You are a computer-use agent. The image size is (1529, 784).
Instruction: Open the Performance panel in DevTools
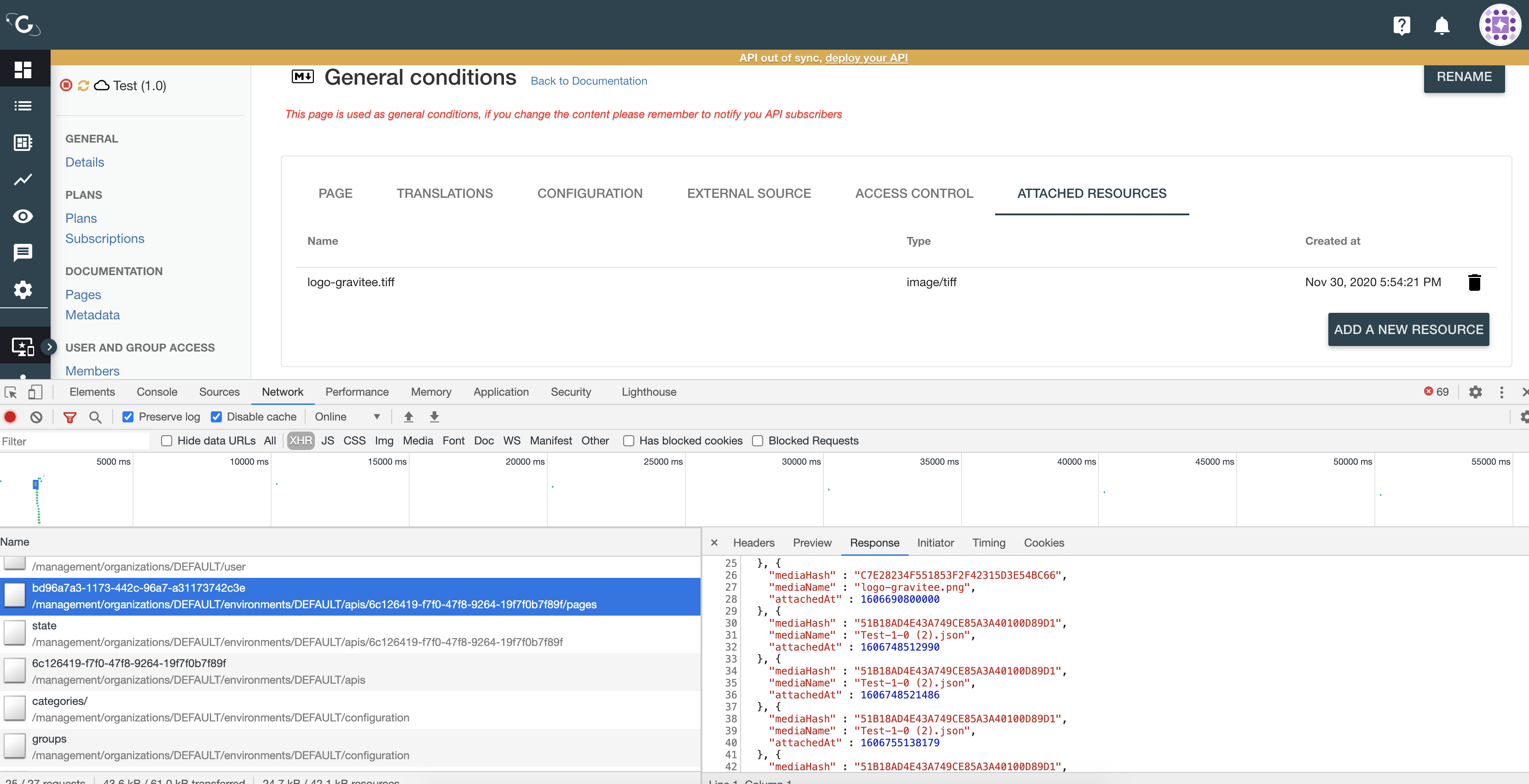pyautogui.click(x=357, y=392)
